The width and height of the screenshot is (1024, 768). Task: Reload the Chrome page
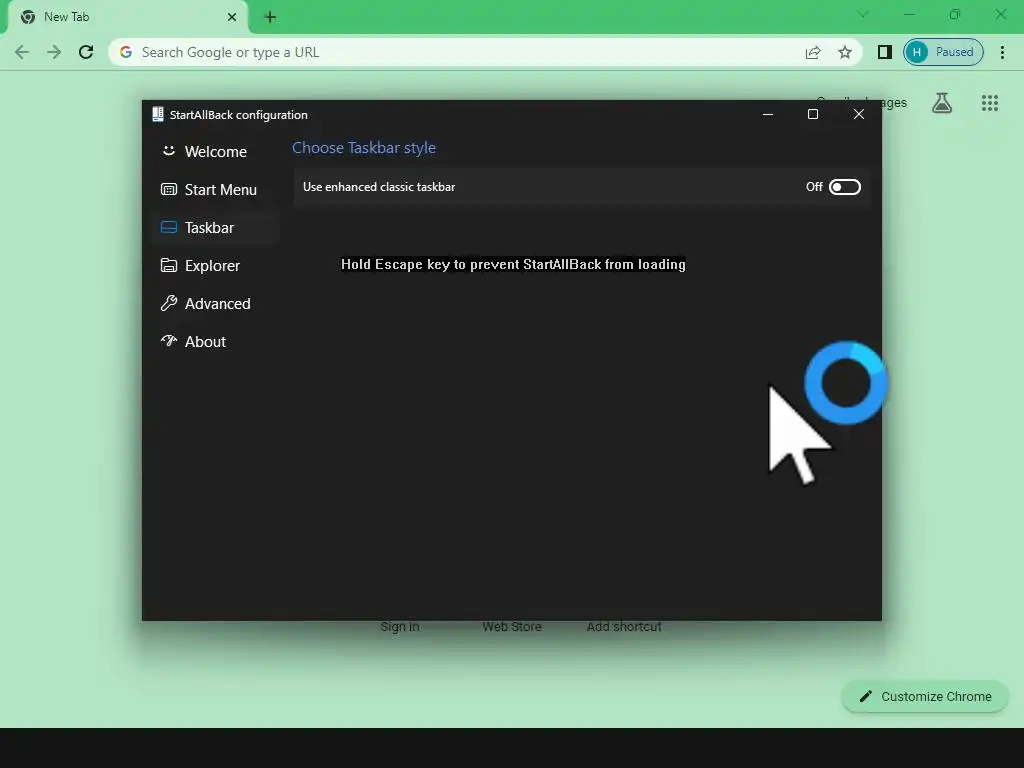pyautogui.click(x=86, y=52)
